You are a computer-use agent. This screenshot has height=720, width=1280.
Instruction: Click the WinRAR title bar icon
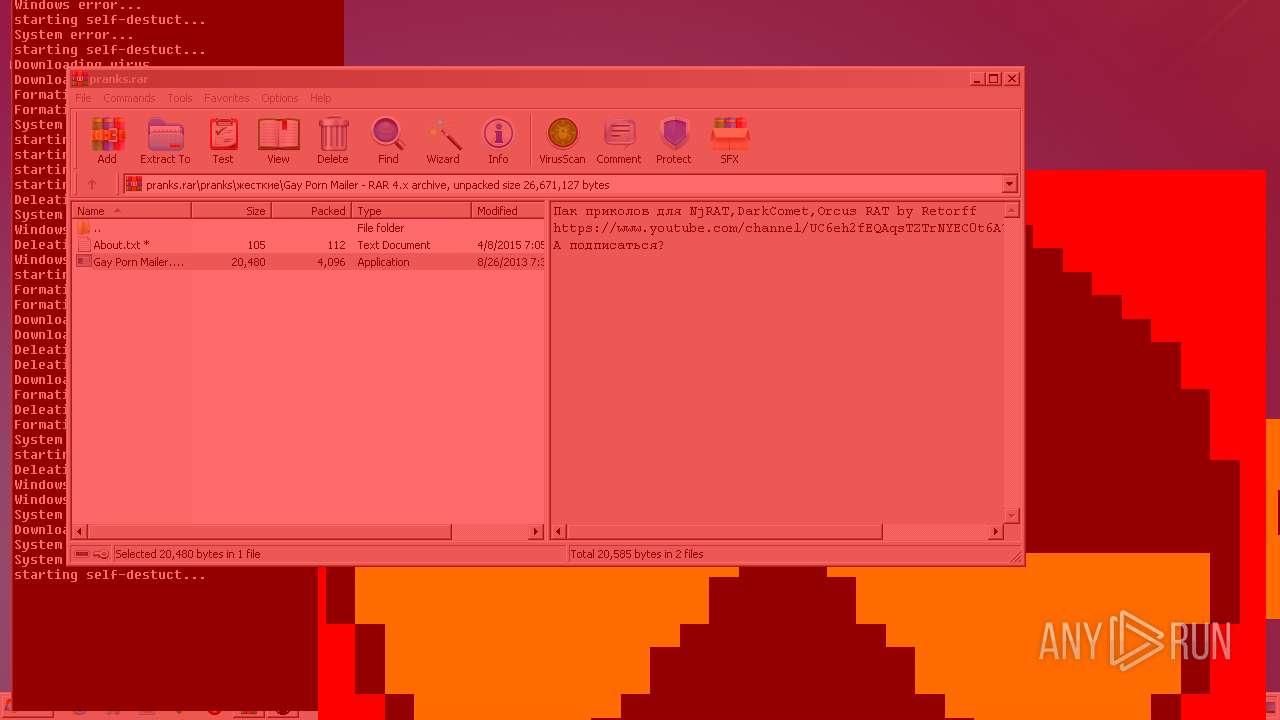click(79, 79)
